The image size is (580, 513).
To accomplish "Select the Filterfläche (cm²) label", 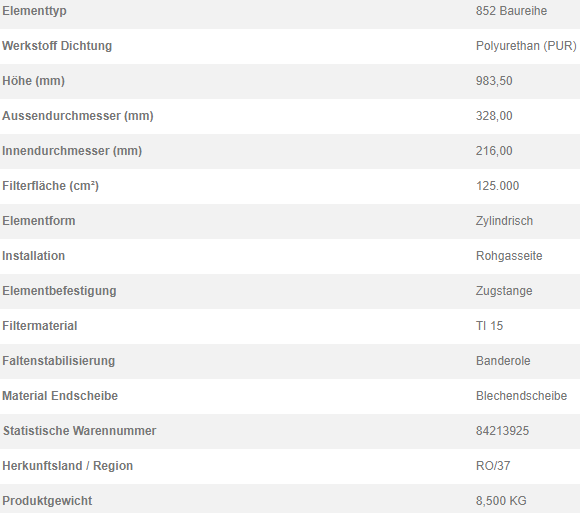I will click(50, 186).
